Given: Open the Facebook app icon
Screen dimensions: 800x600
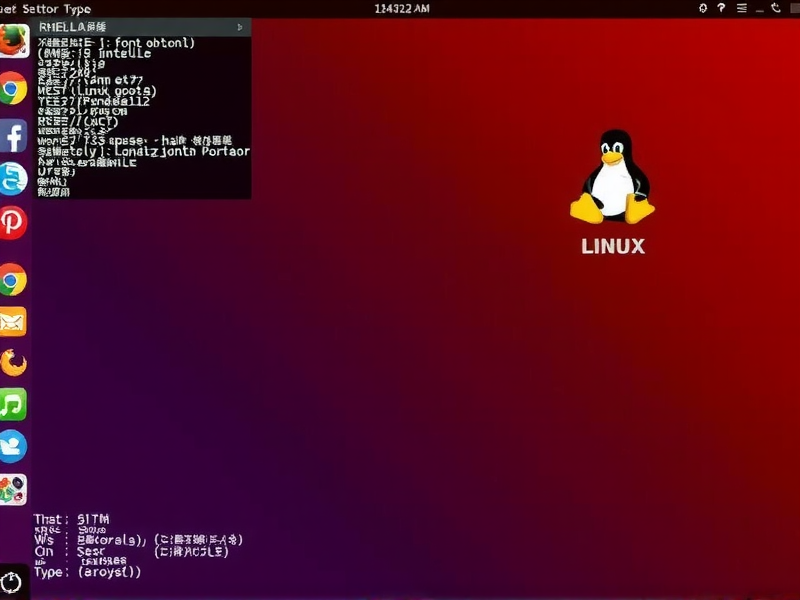Looking at the screenshot, I should [12, 137].
